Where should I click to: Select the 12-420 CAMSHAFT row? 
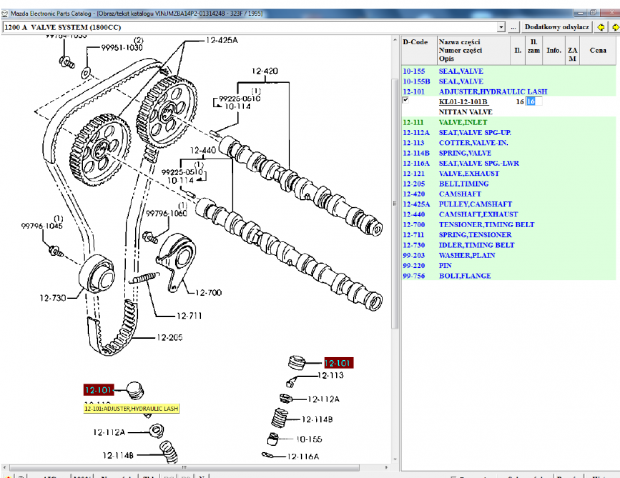pyautogui.click(x=508, y=194)
